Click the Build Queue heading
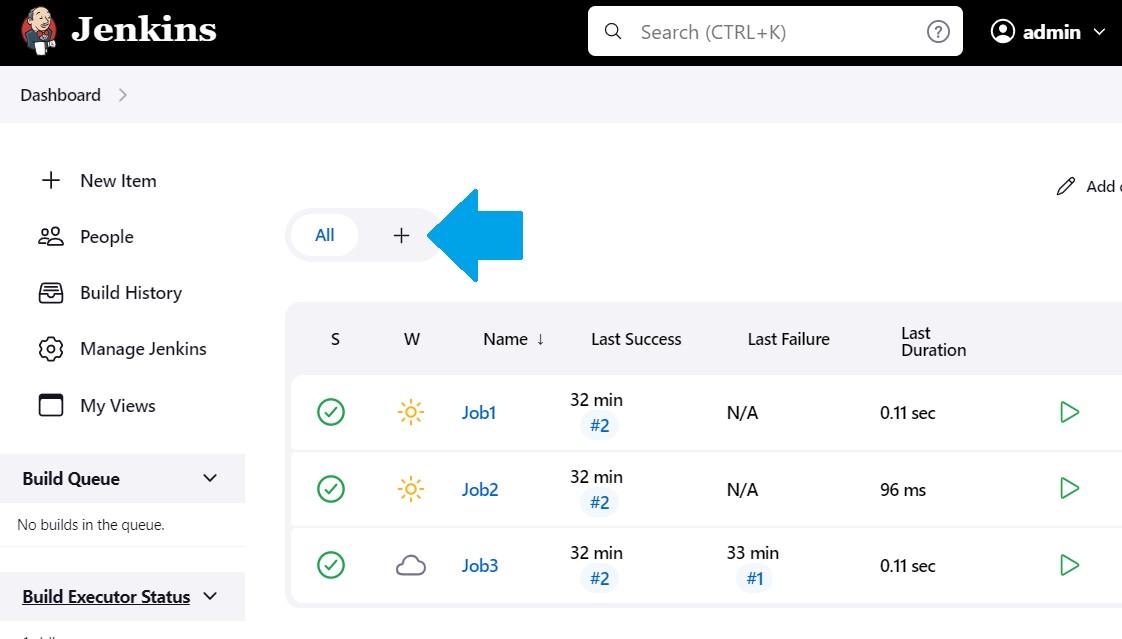1122x639 pixels. [x=71, y=479]
